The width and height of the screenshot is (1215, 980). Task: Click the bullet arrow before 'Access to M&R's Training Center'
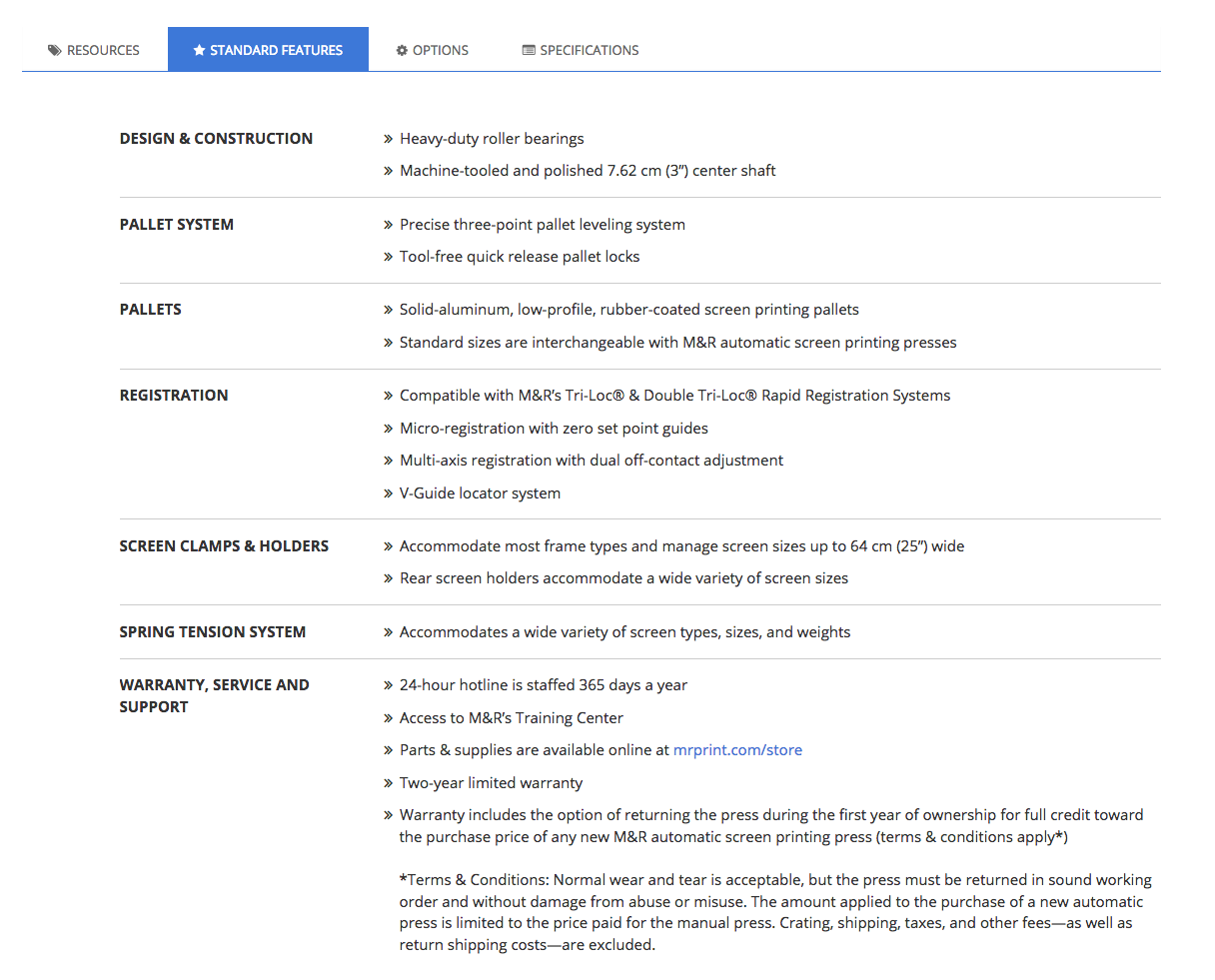388,718
